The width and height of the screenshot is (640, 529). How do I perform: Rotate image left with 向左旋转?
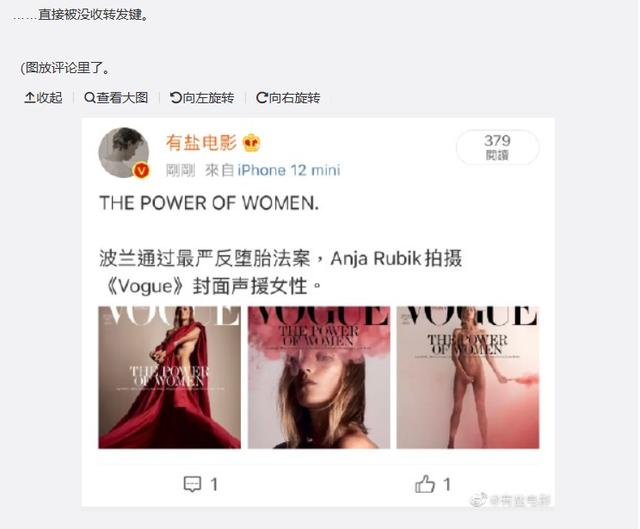pyautogui.click(x=202, y=98)
